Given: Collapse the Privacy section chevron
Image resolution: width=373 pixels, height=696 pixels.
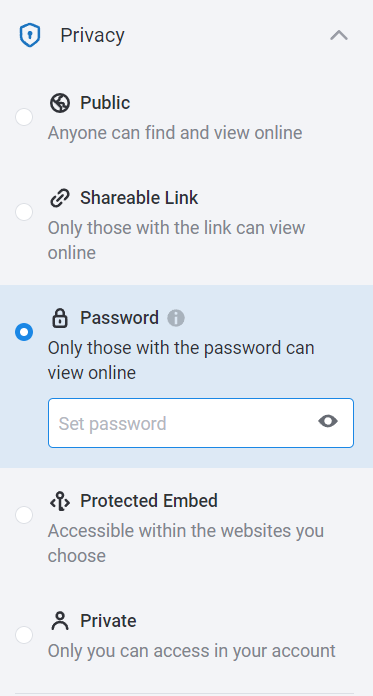Looking at the screenshot, I should pos(339,36).
